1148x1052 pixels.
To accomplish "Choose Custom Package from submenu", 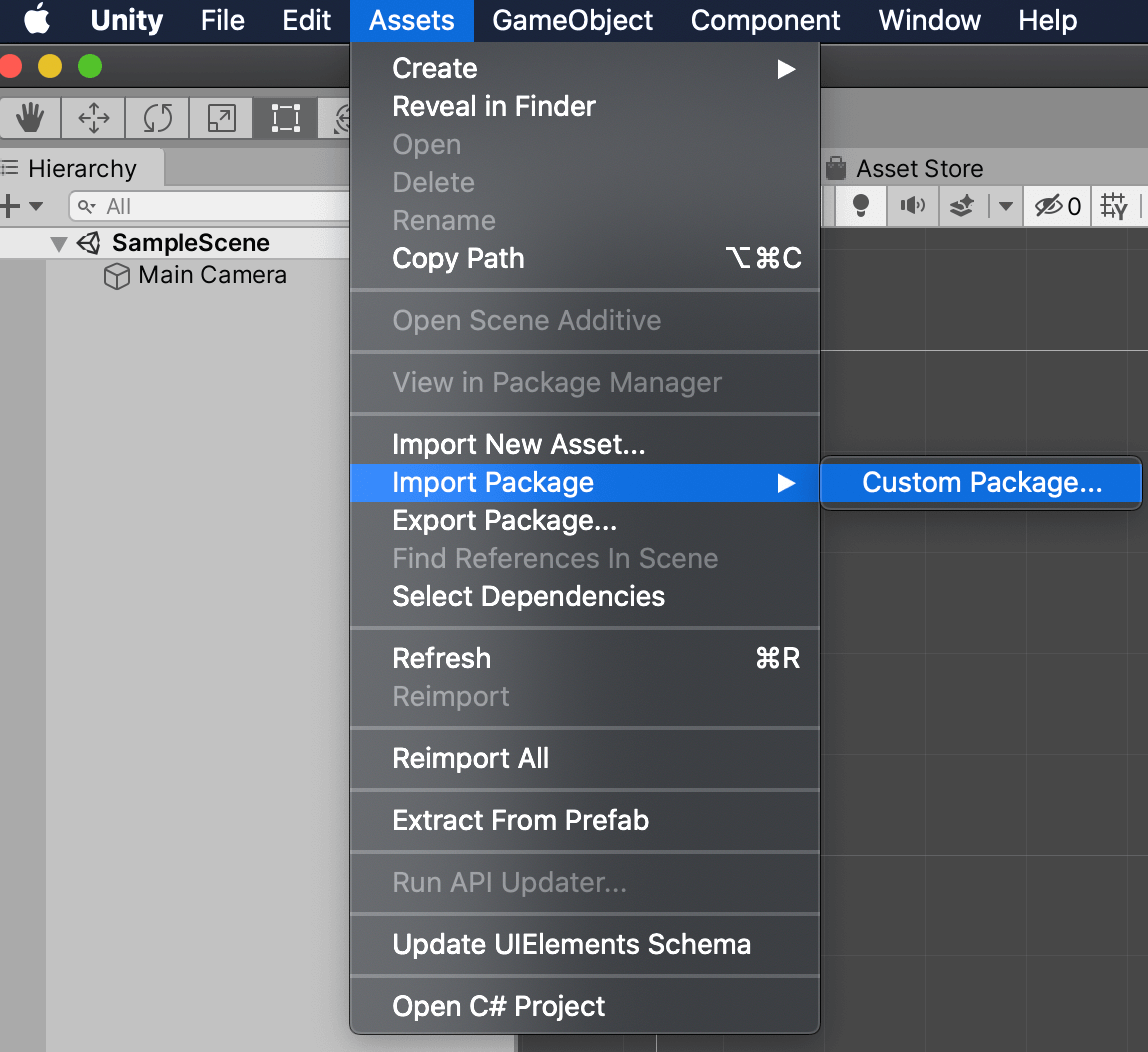I will pyautogui.click(x=981, y=483).
